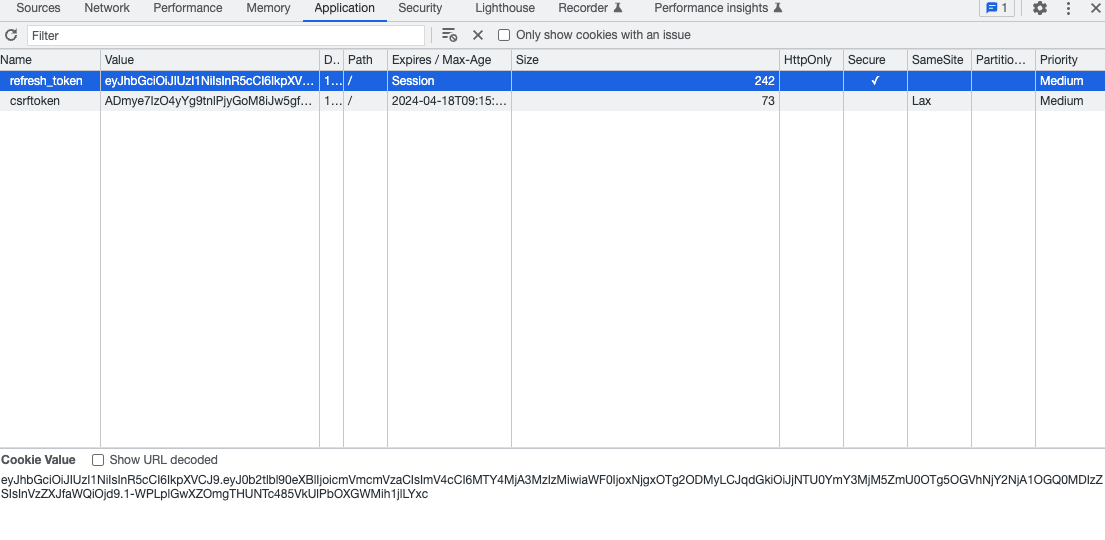Click the Secure checkmark for refresh_token
This screenshot has height=540, width=1105.
[875, 81]
